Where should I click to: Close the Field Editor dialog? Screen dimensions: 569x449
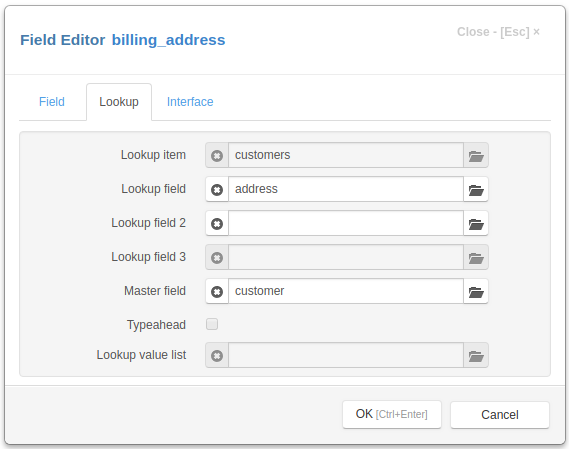(x=498, y=32)
